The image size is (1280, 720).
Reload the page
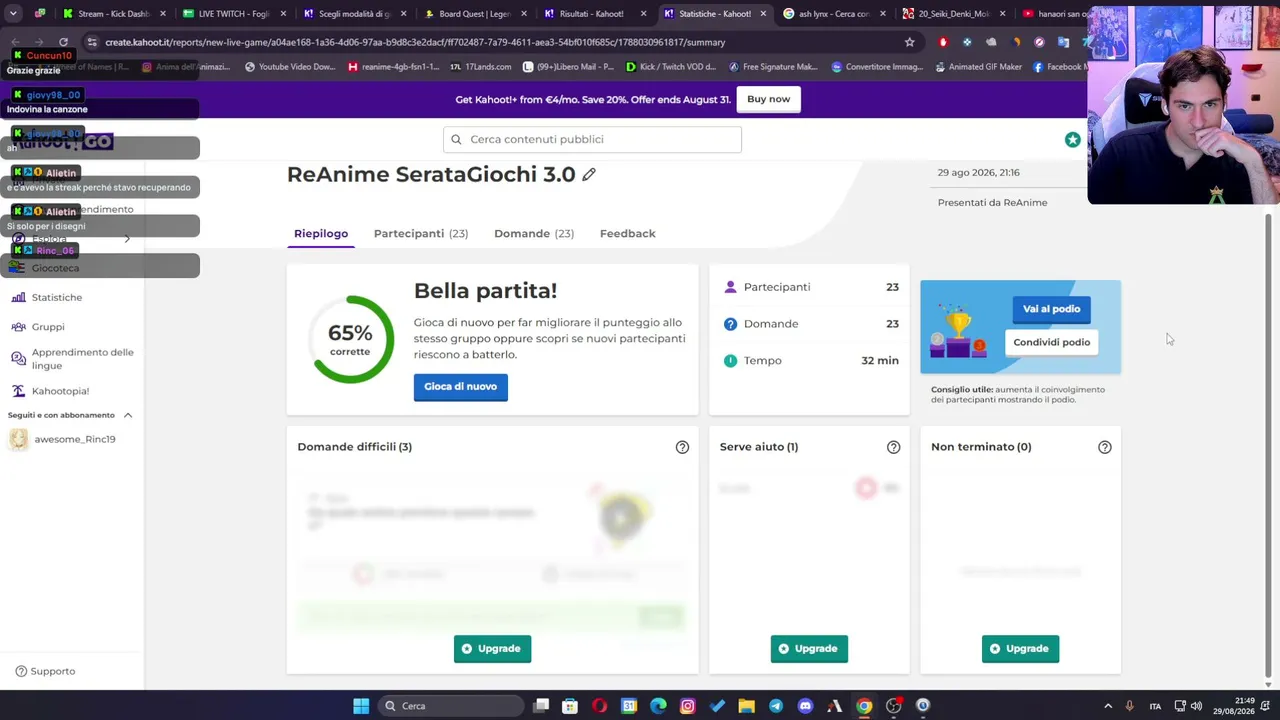tap(63, 42)
